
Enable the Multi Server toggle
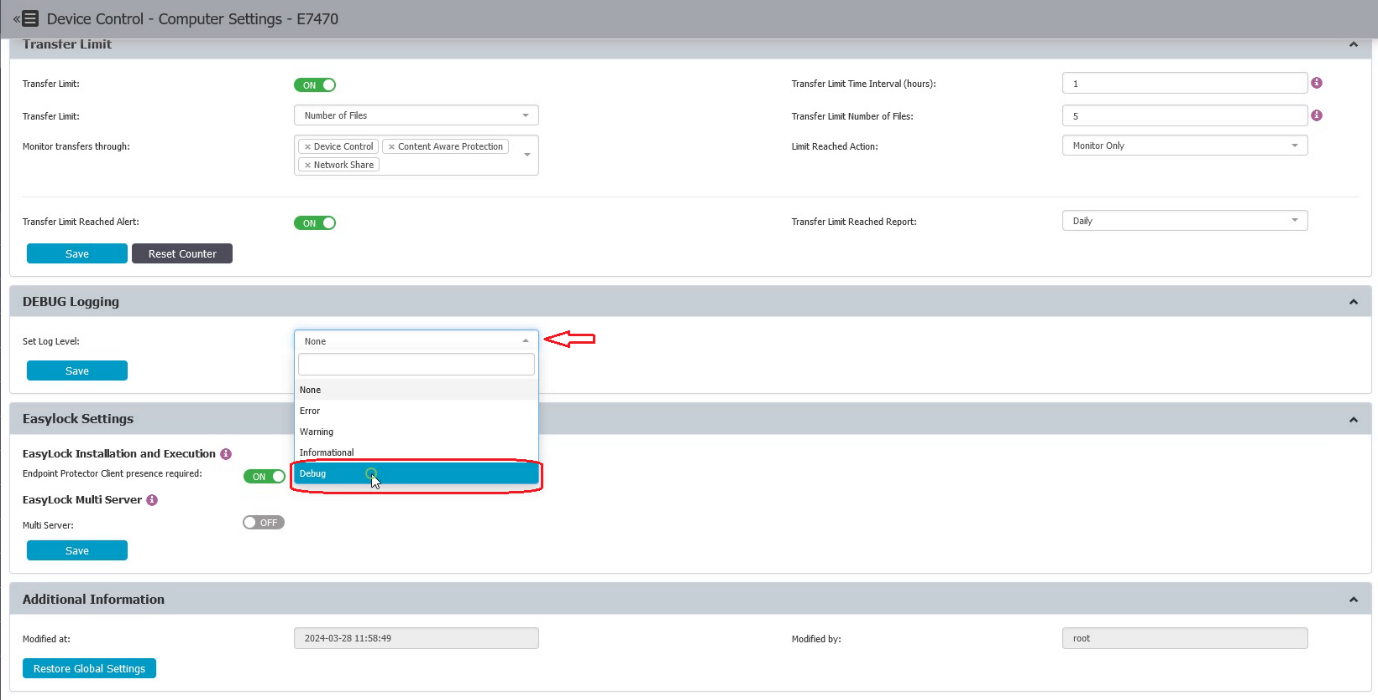[x=264, y=522]
